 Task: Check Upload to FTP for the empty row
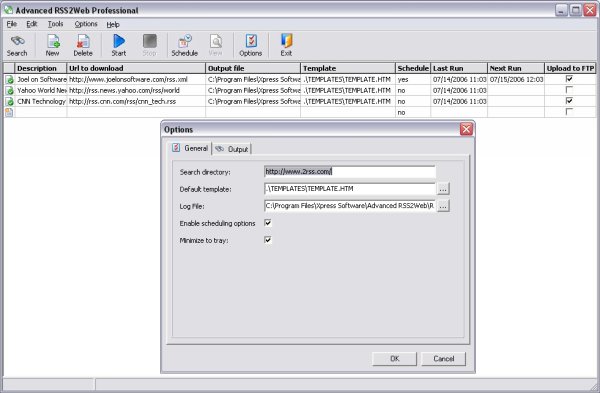(x=569, y=112)
